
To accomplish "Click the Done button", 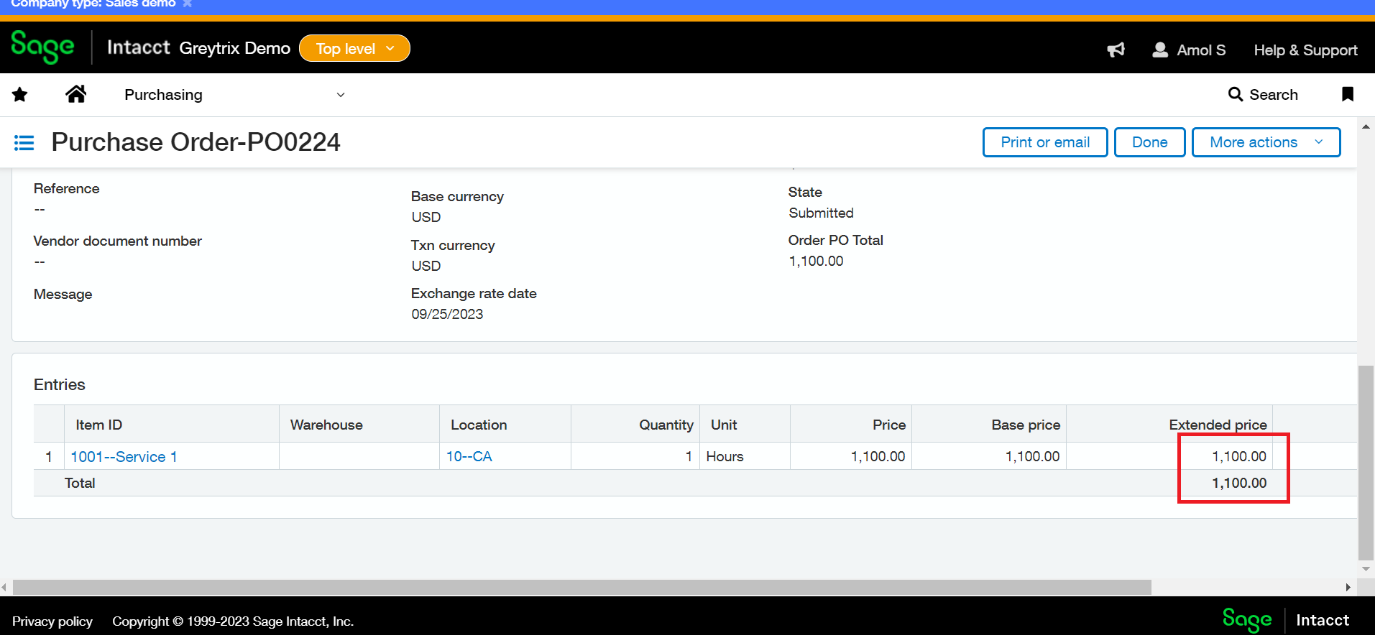I will [x=1150, y=142].
